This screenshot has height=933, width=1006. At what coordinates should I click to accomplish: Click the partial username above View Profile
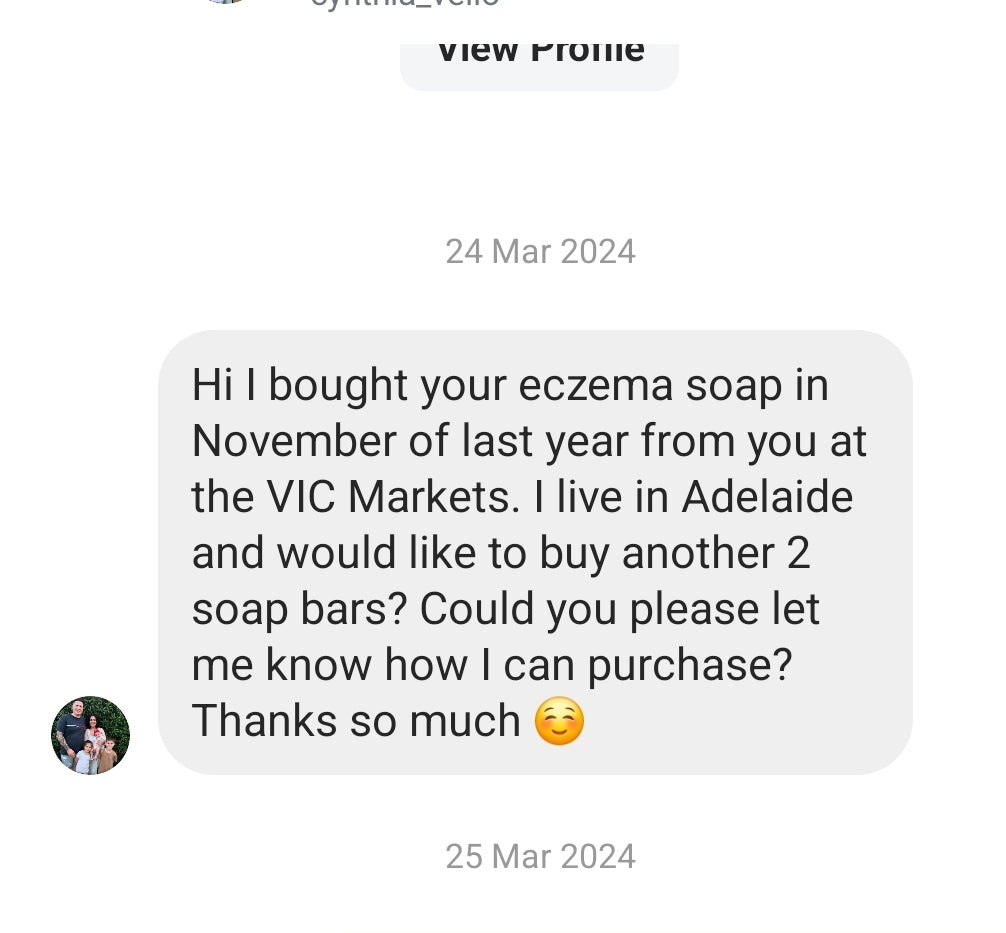coord(404,3)
